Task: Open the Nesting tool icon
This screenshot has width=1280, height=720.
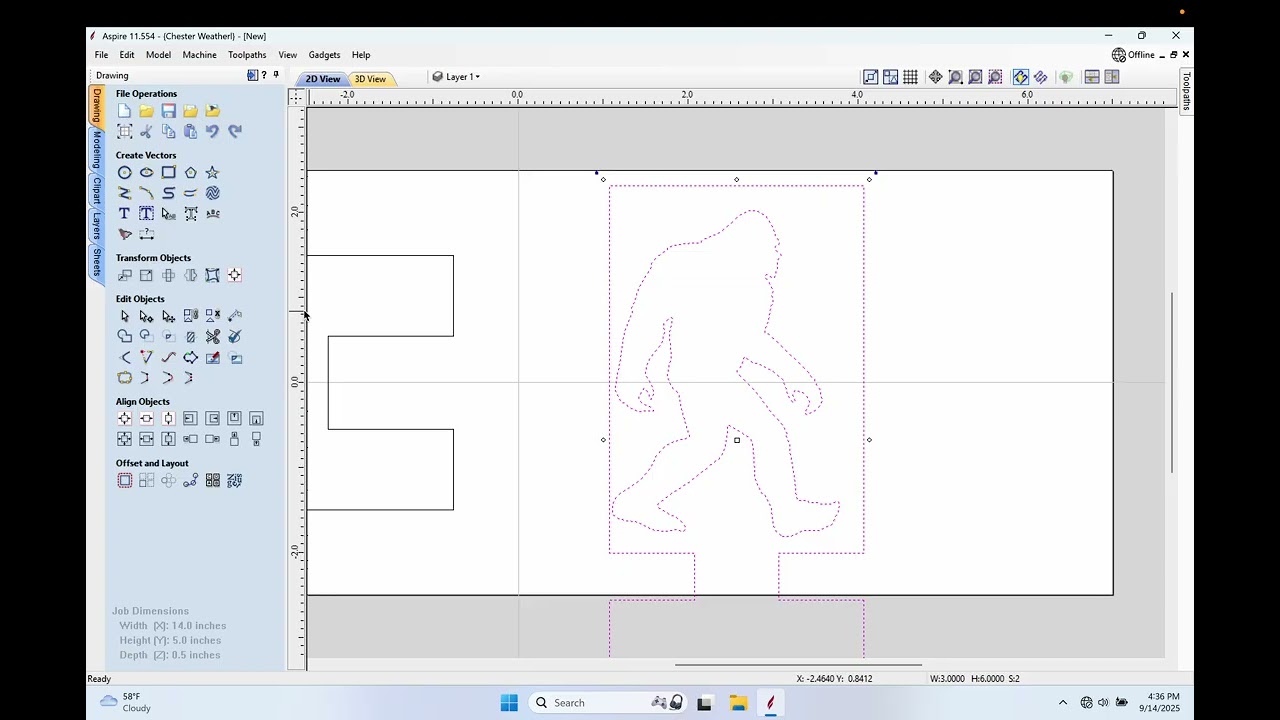Action: coord(234,481)
